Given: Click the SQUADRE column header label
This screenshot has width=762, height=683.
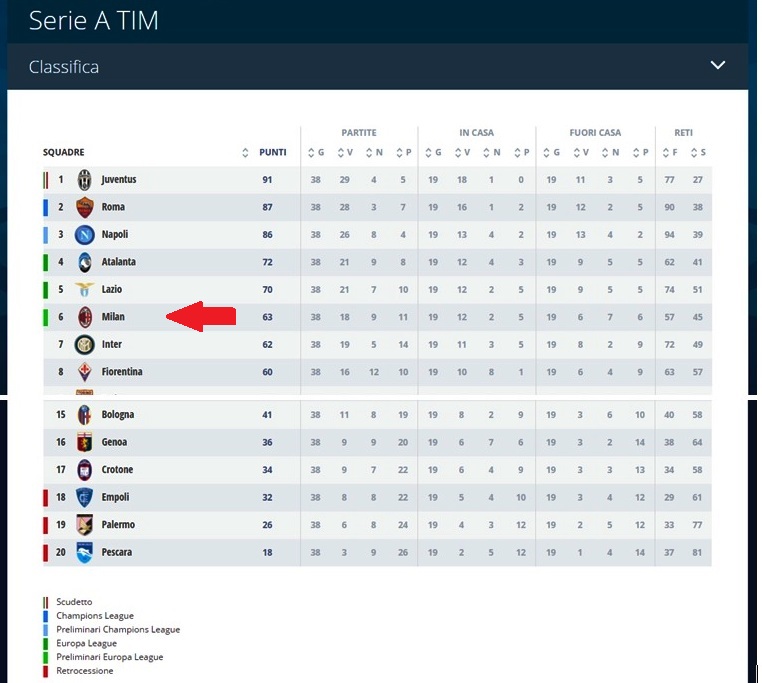Looking at the screenshot, I should coord(64,153).
